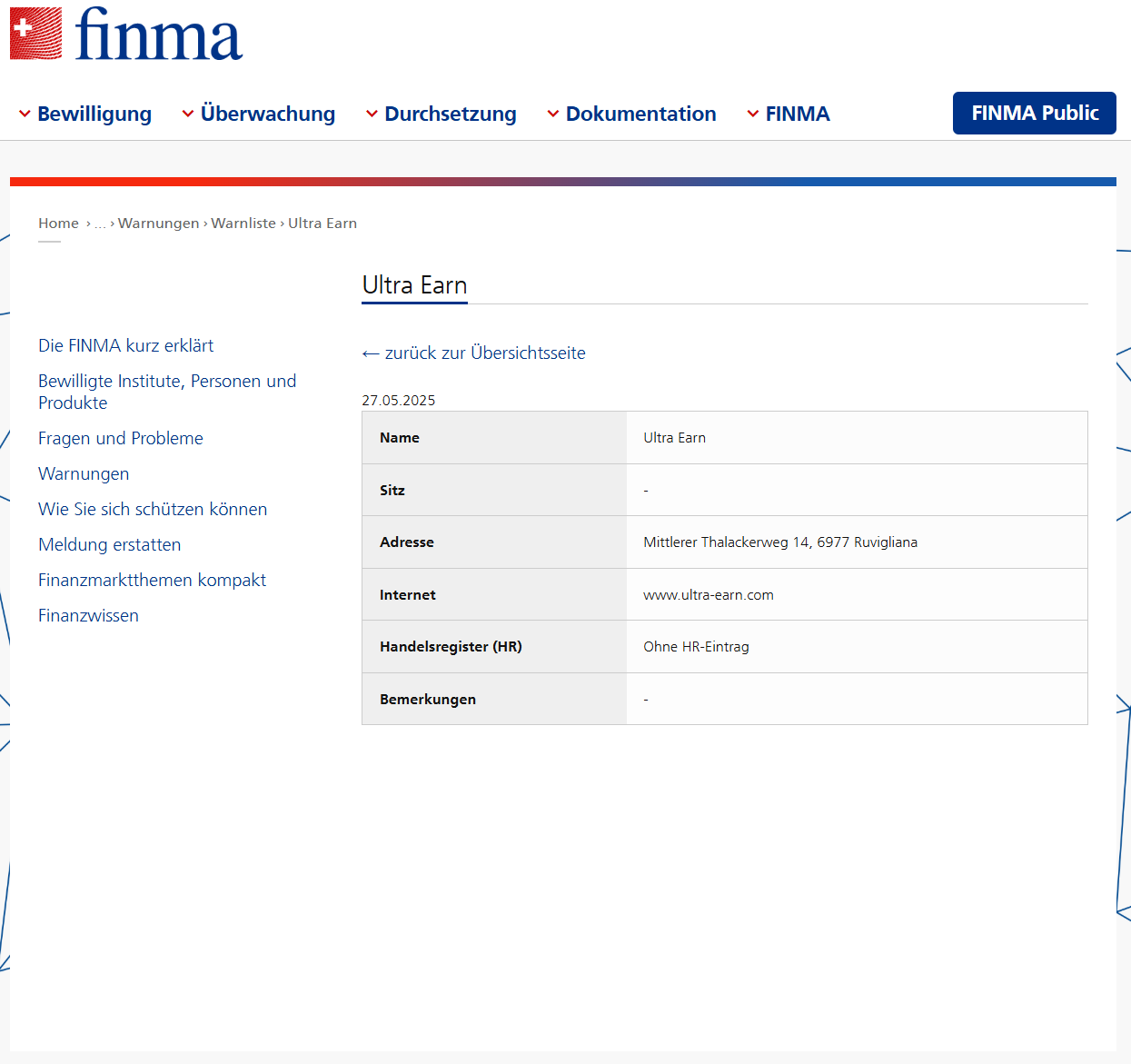The image size is (1131, 1064).
Task: Select Ultra Earn breadcrumb item
Action: point(322,224)
